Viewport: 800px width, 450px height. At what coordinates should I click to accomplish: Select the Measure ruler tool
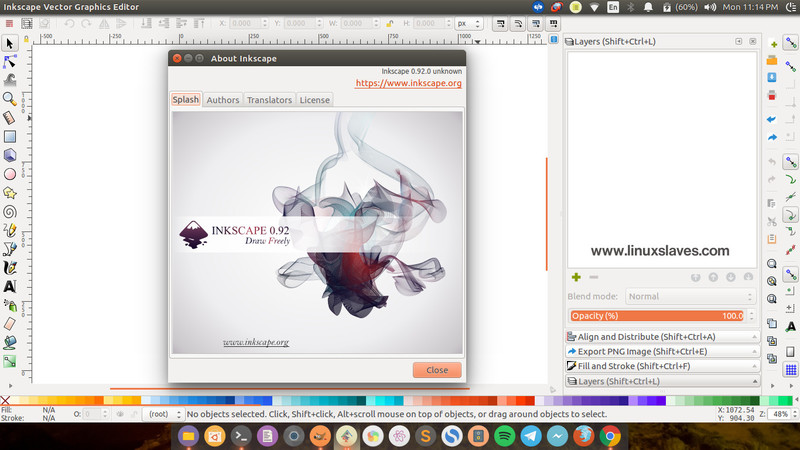coord(10,118)
